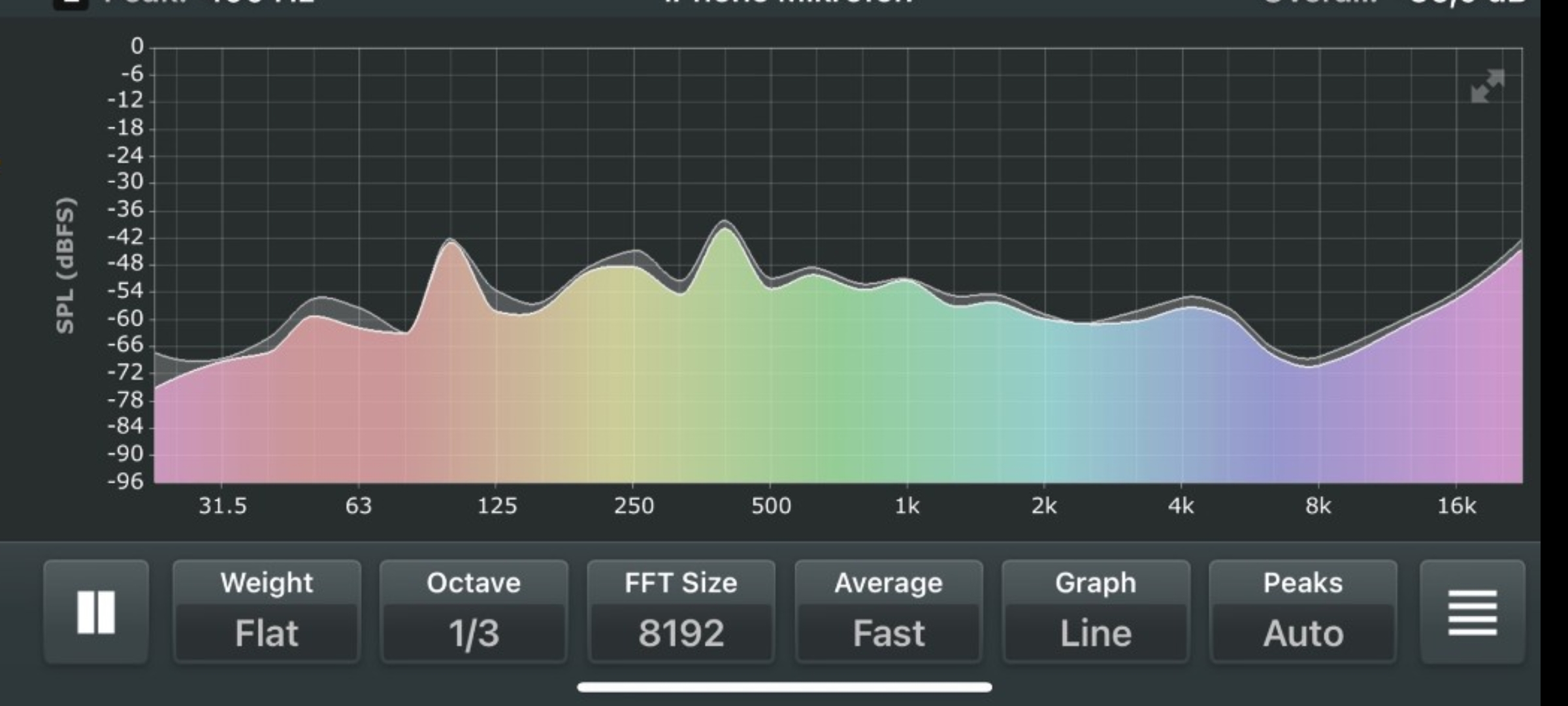Change the Graph Line setting
This screenshot has width=1568, height=706.
point(1096,612)
